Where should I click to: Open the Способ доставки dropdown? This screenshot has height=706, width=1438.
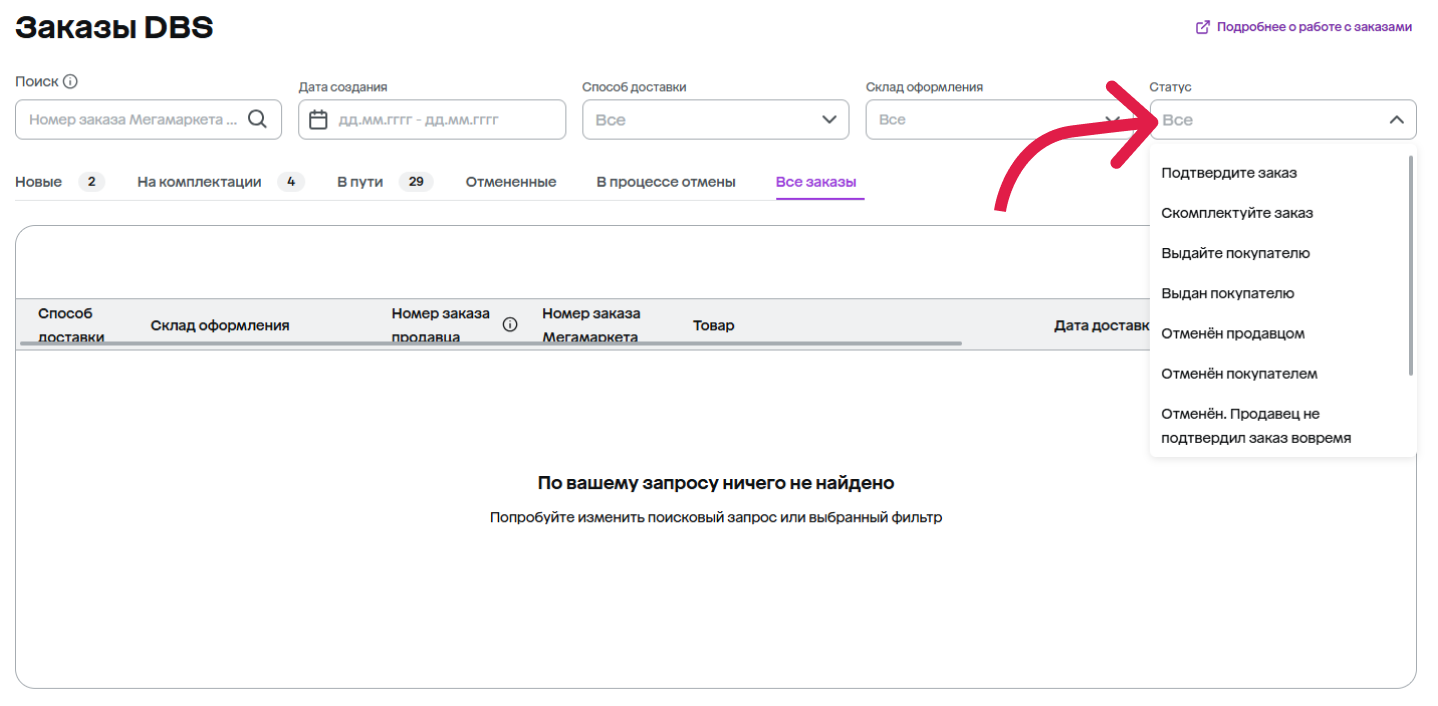[715, 120]
